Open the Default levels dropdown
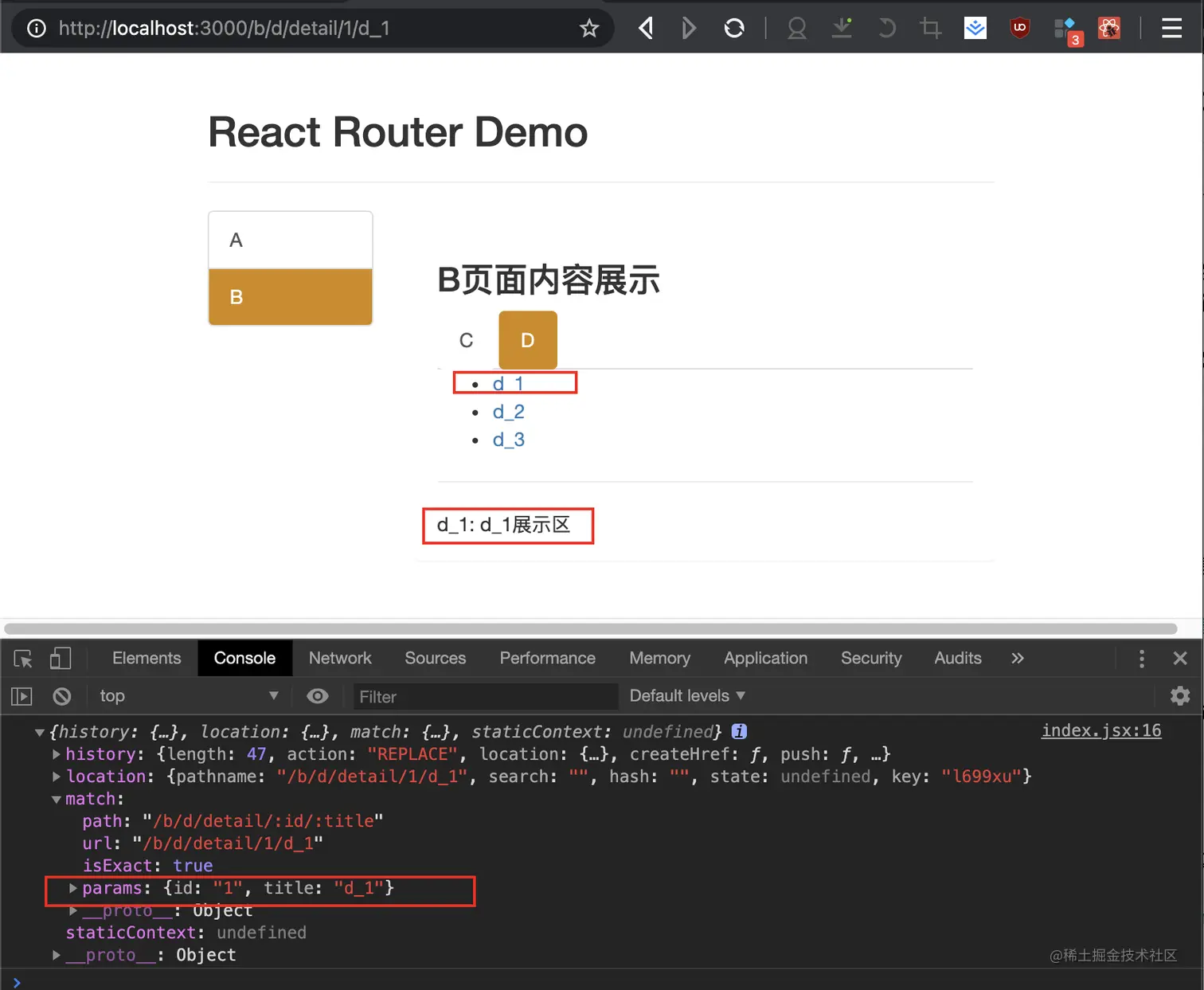 687,696
